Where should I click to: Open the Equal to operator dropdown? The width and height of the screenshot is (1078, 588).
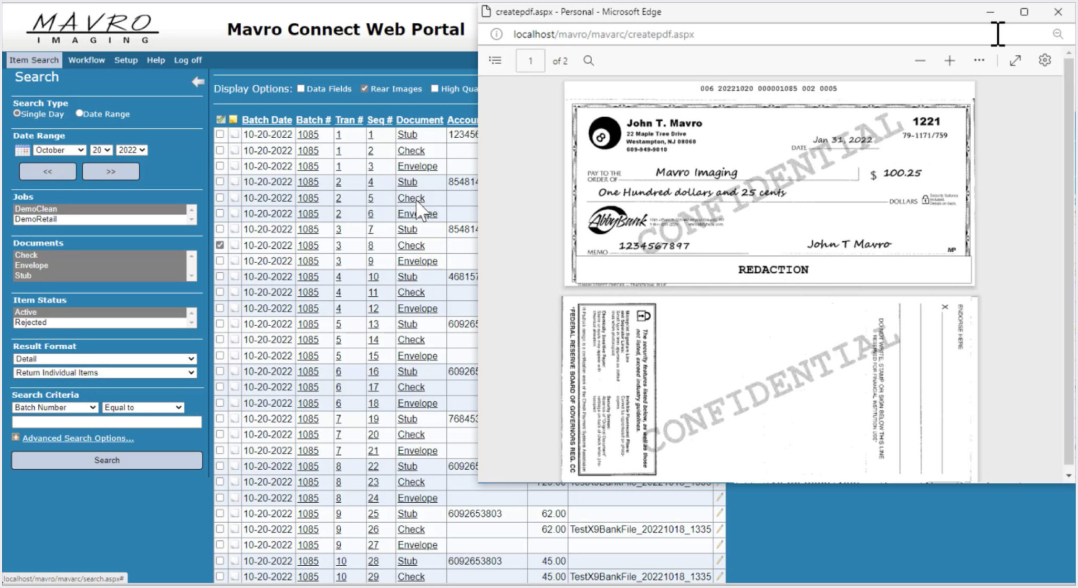143,408
